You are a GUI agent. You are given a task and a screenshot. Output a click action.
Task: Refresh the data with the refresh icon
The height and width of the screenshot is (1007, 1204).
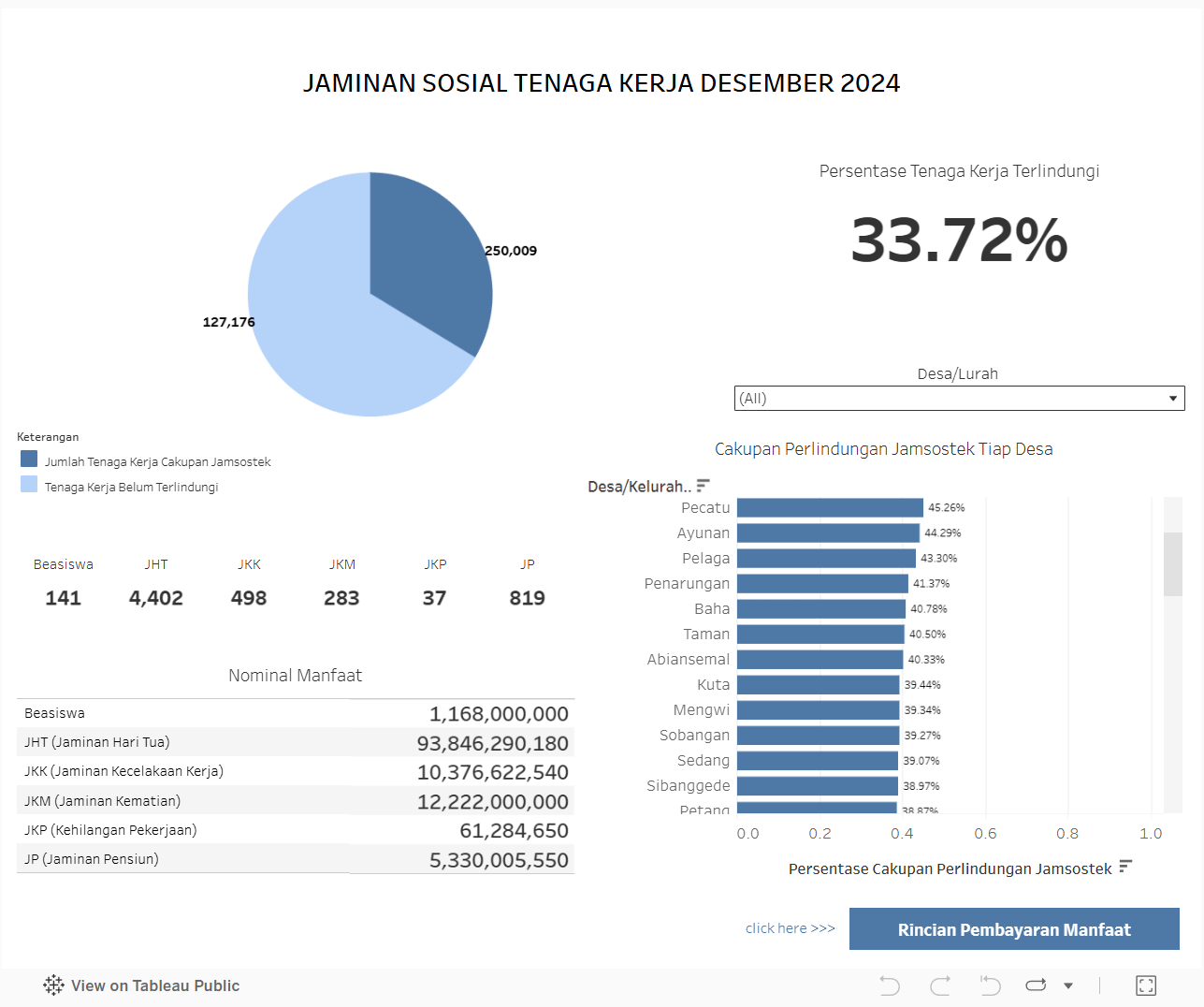pos(1035,985)
